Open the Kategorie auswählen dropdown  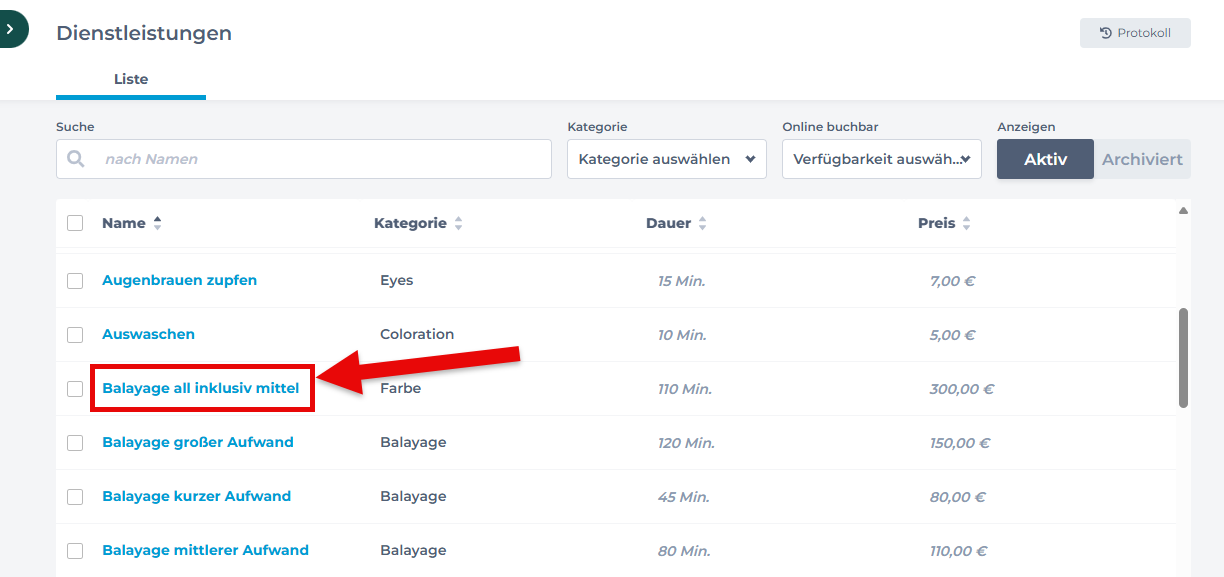(x=667, y=159)
